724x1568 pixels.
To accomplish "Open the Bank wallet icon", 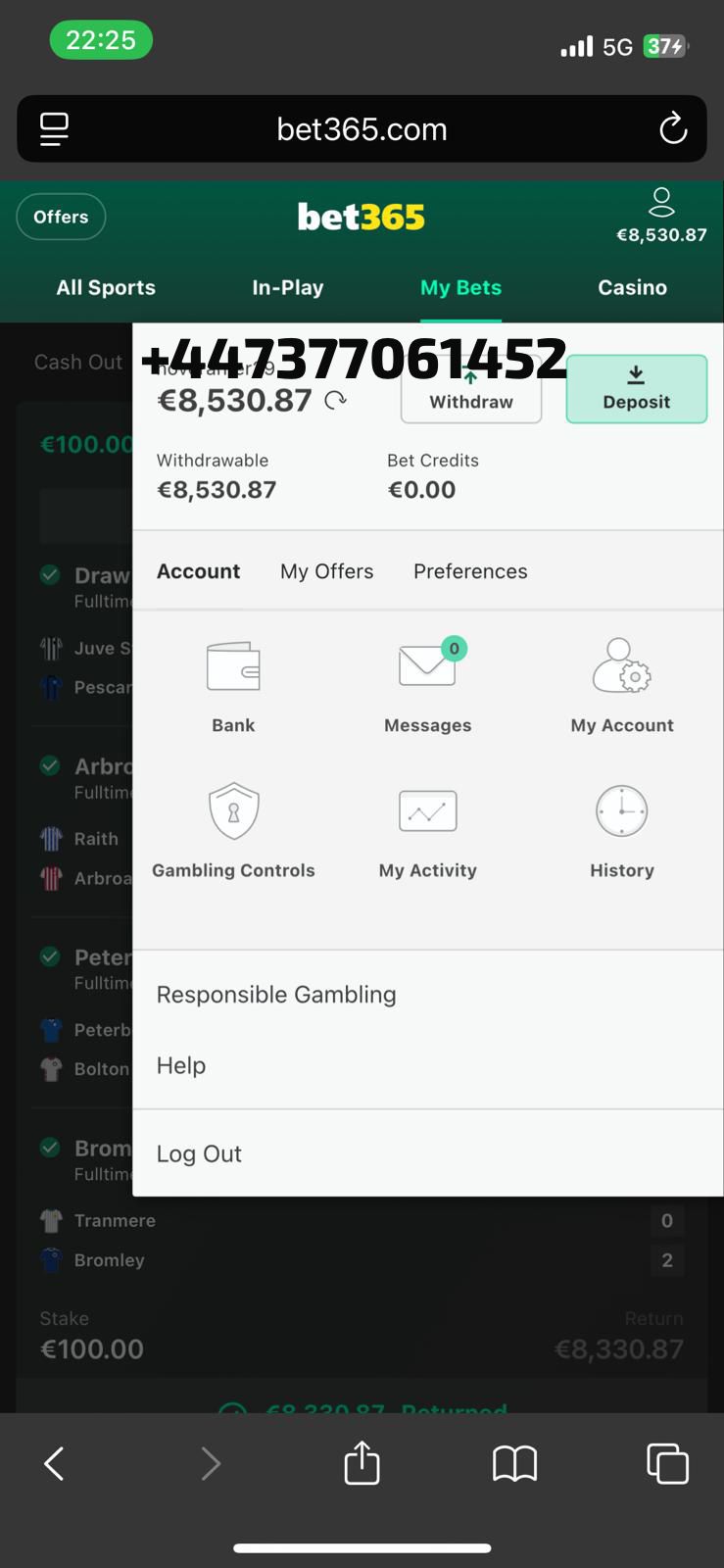I will (x=233, y=668).
